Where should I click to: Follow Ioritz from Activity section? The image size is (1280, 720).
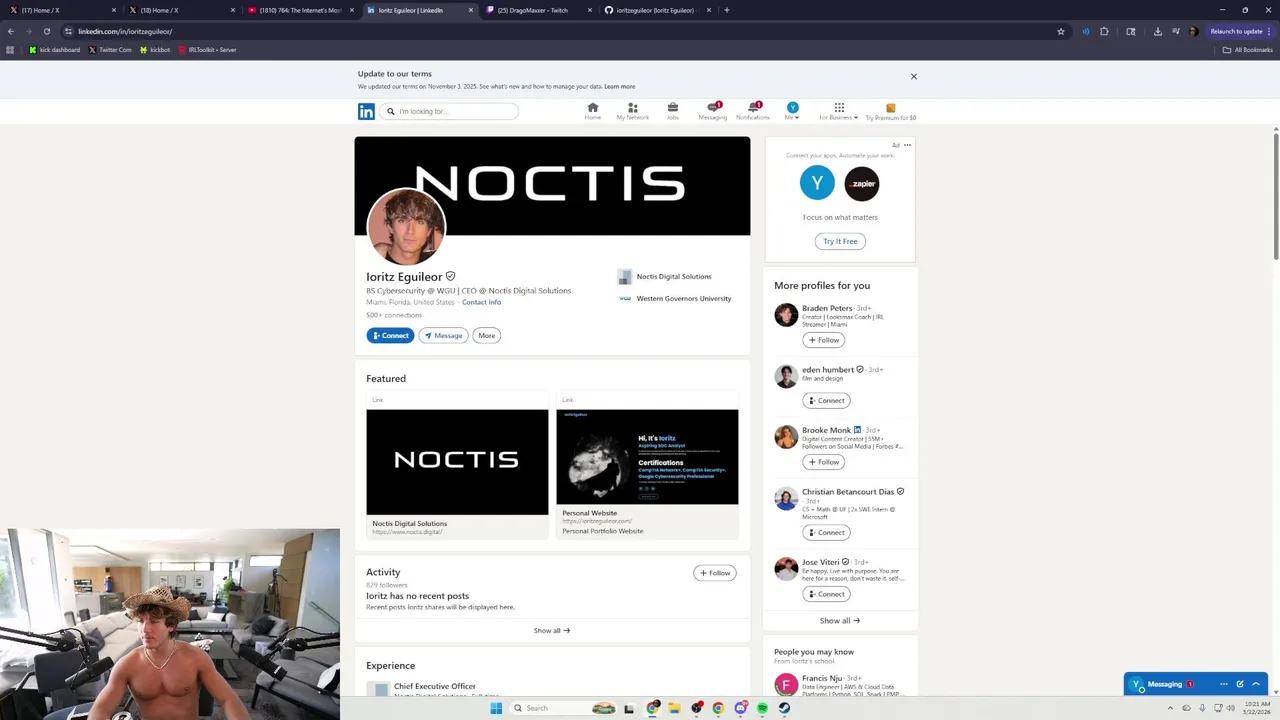point(715,573)
